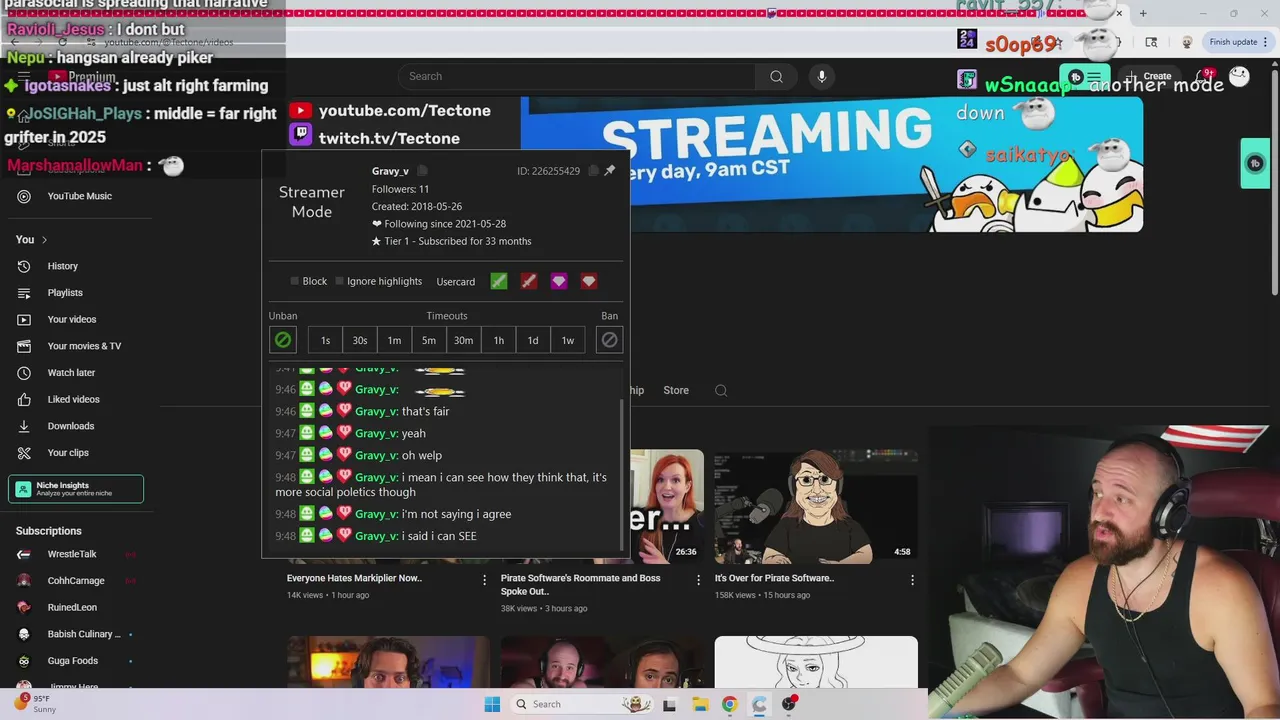Open Everyone Hates Markiplier Now title
This screenshot has height=720, width=1280.
click(354, 578)
